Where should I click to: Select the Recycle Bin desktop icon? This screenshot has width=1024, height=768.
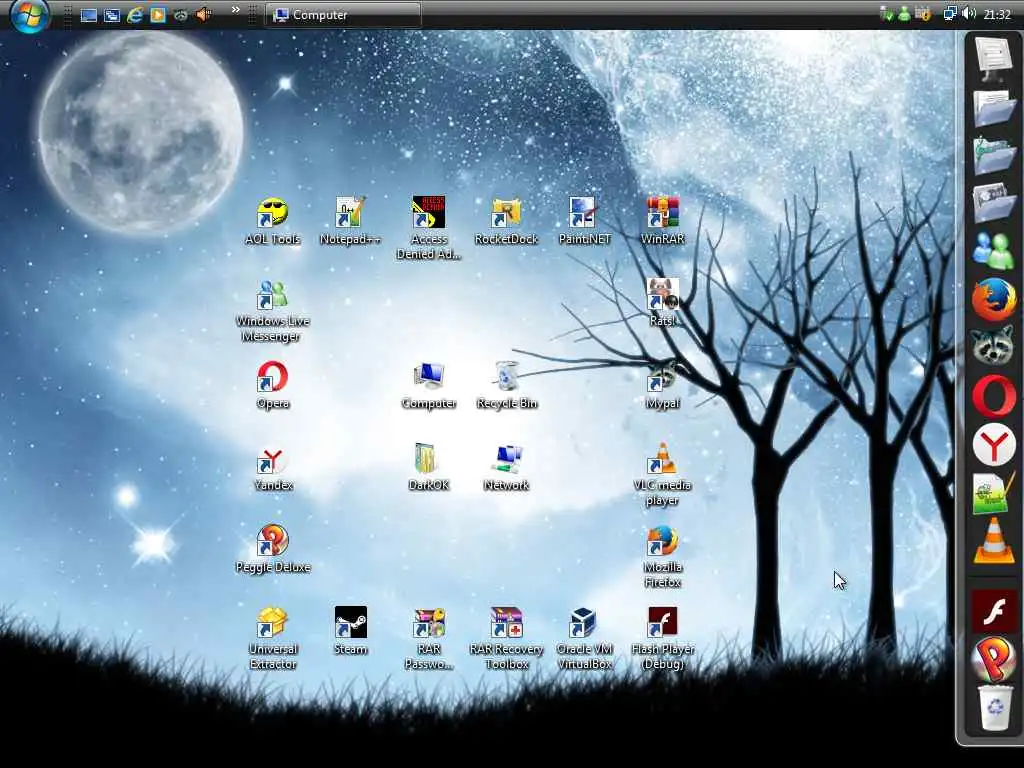tap(507, 385)
